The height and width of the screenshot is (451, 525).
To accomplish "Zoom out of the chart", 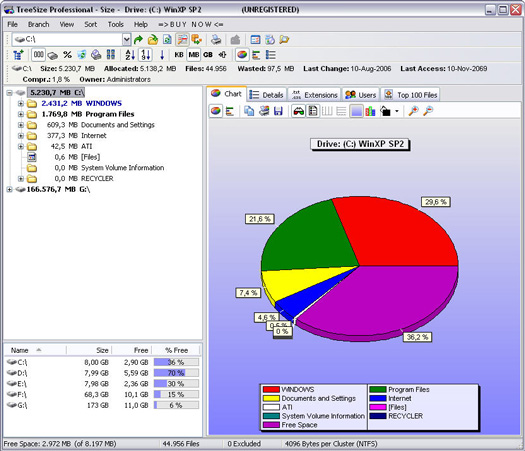I will tap(428, 111).
